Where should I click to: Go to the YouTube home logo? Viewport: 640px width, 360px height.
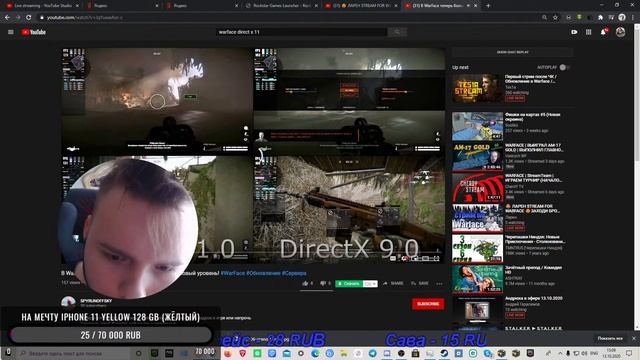[x=33, y=32]
